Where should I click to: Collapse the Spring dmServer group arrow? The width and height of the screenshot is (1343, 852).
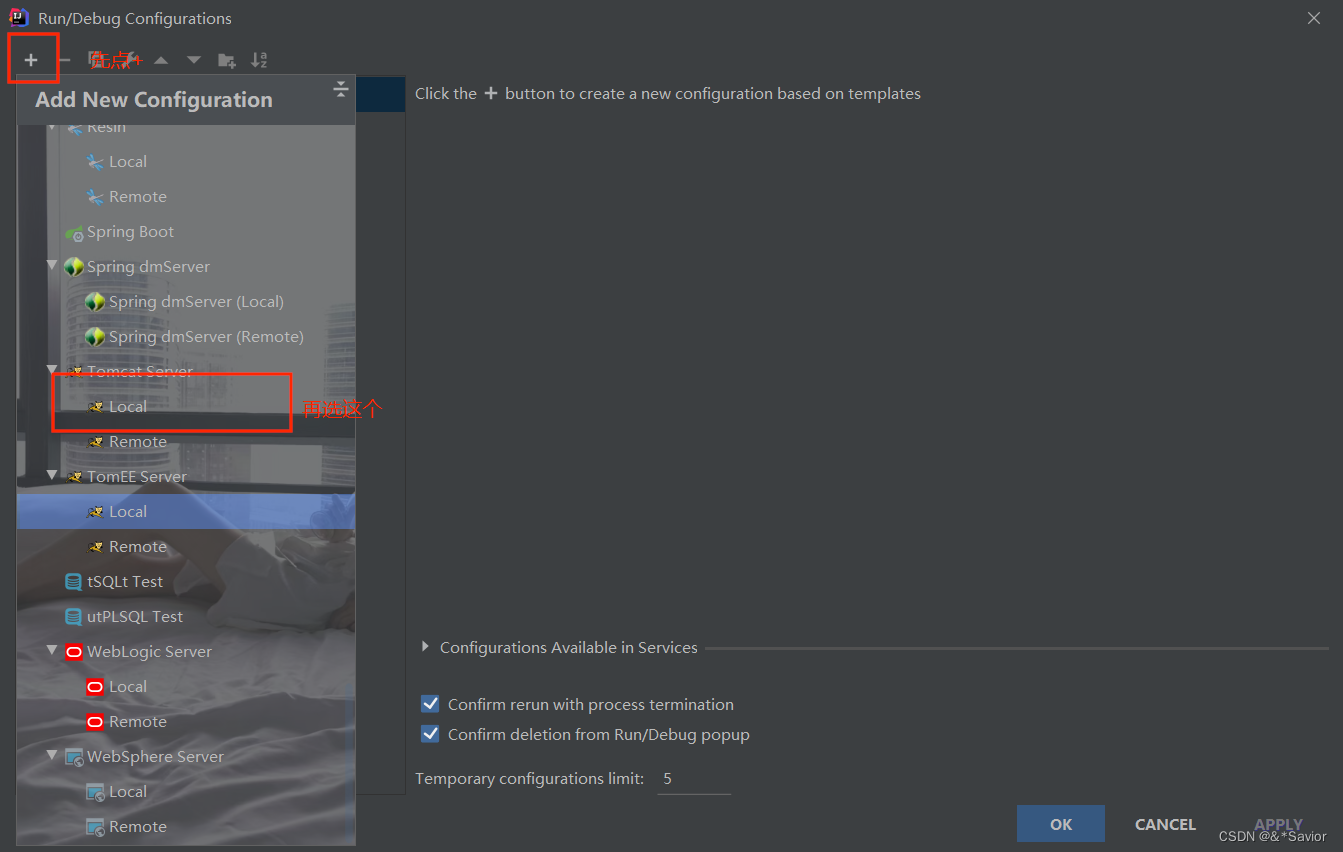52,266
